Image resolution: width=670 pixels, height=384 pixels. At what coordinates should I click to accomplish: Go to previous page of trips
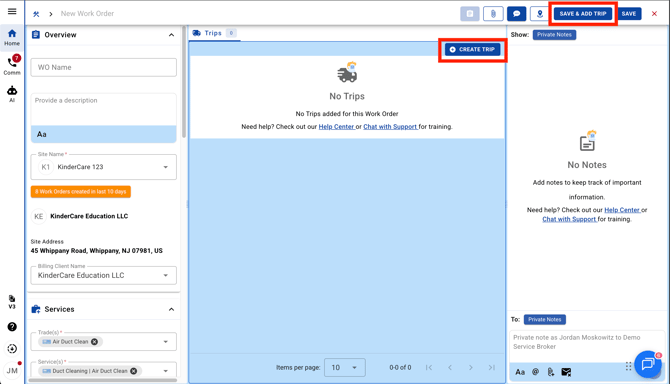click(450, 367)
